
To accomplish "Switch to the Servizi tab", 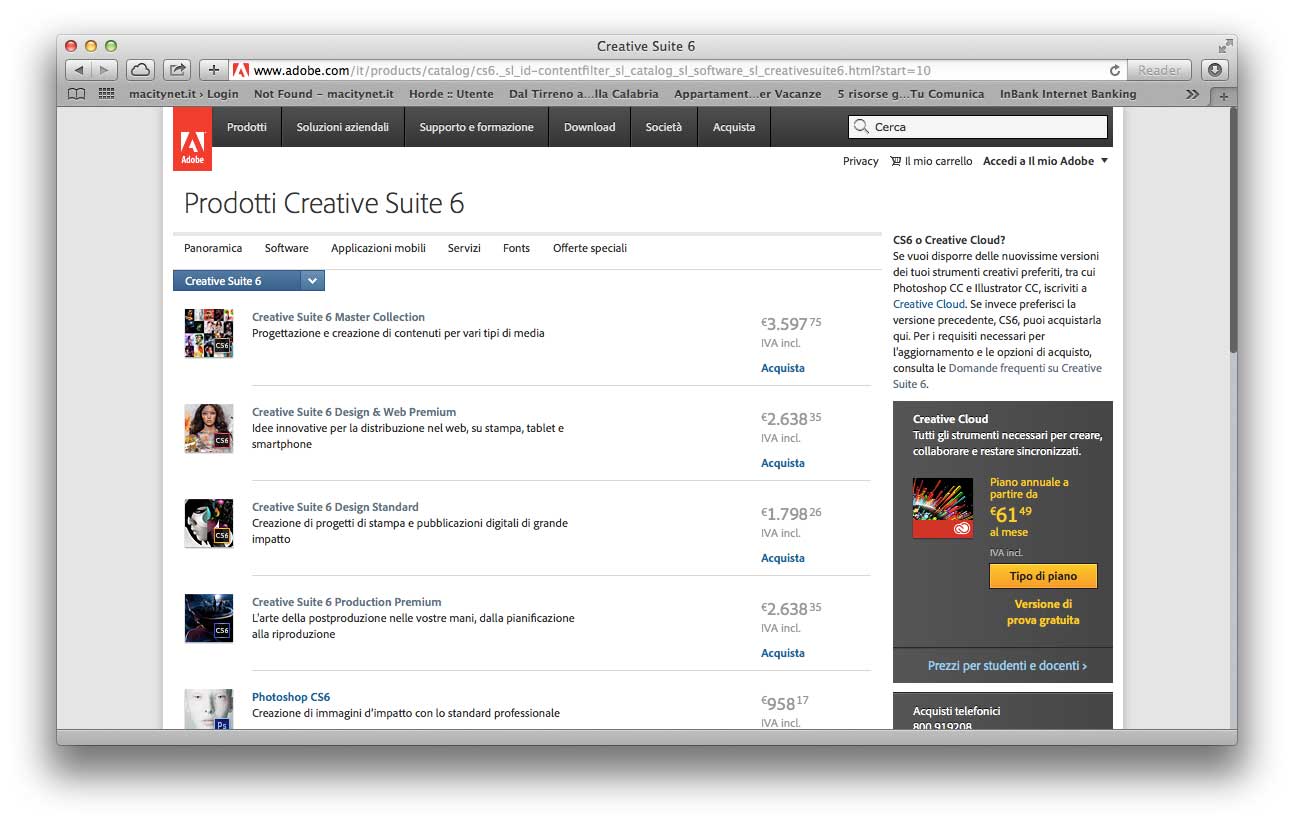I will [464, 248].
